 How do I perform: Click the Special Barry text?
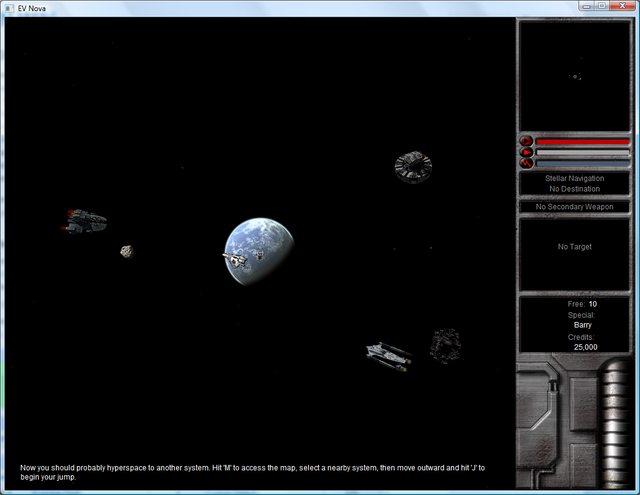pyautogui.click(x=582, y=325)
